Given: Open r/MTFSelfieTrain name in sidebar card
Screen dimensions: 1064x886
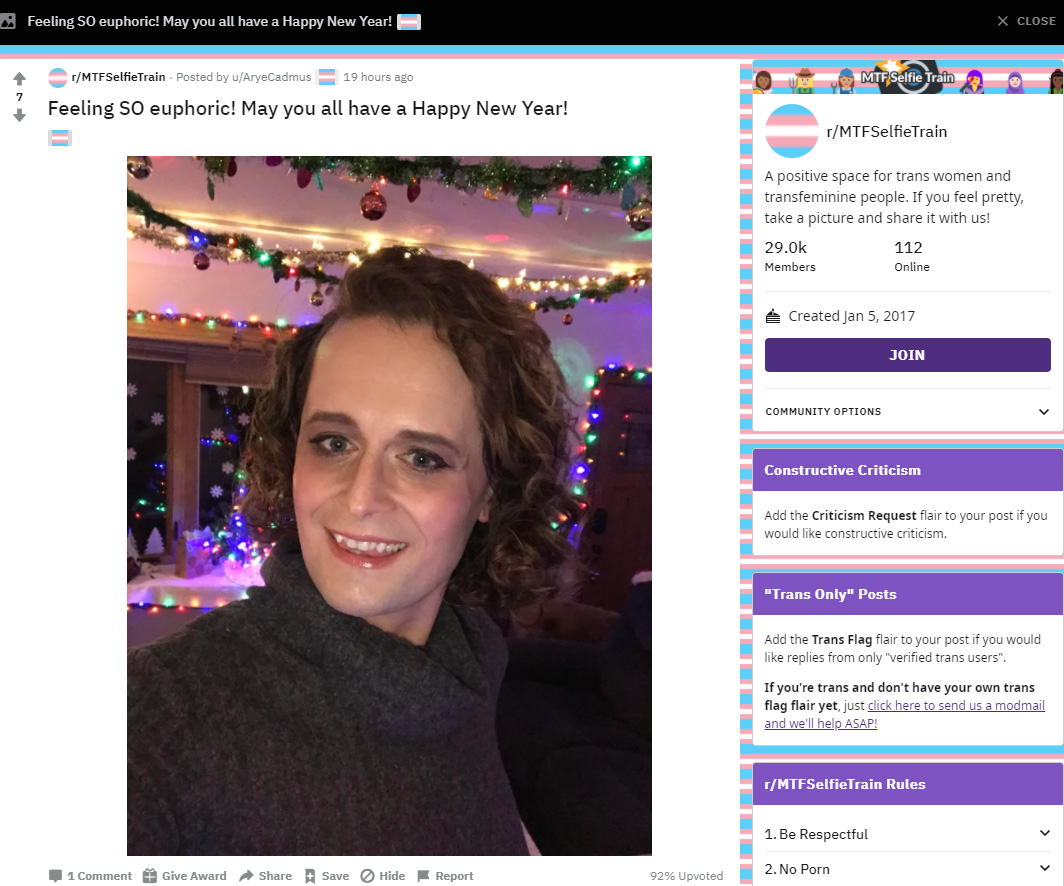Looking at the screenshot, I should (x=886, y=132).
